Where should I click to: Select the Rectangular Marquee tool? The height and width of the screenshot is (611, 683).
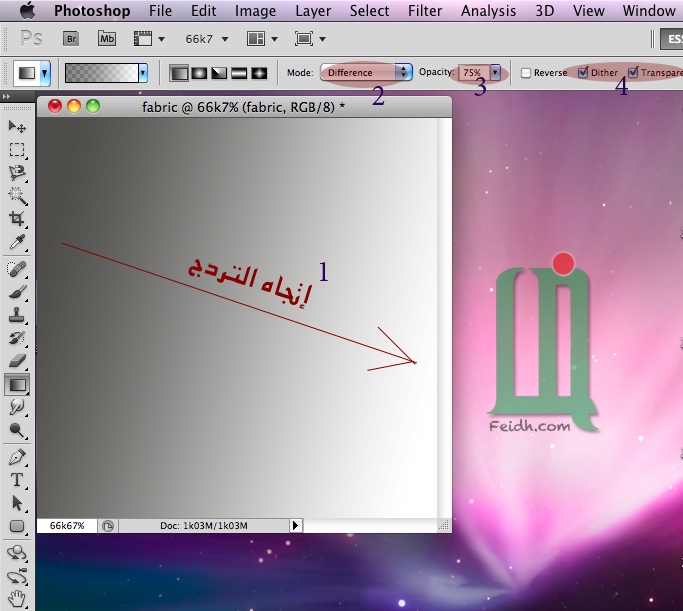click(x=17, y=149)
